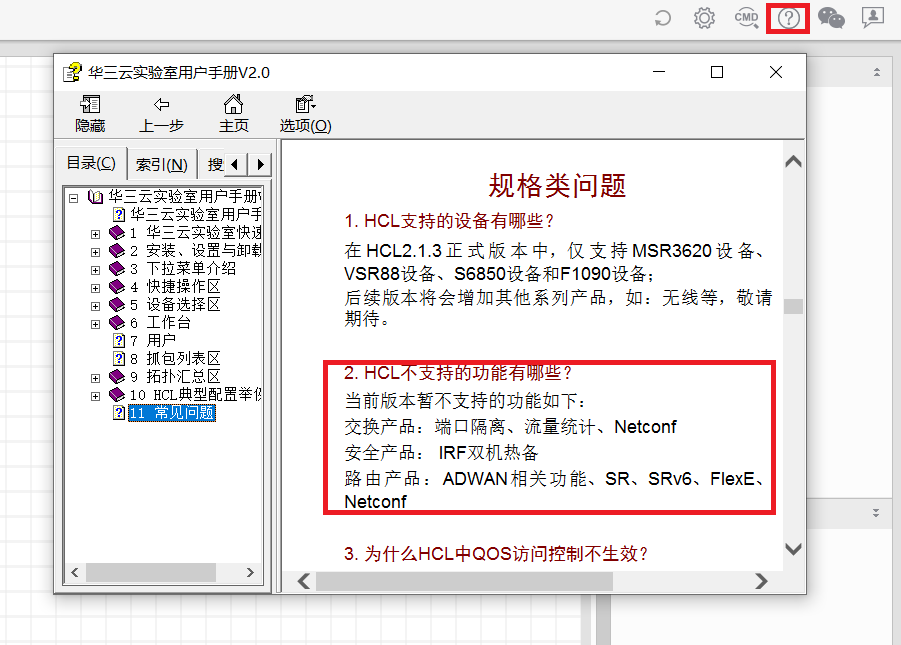Image resolution: width=901 pixels, height=645 pixels.
Task: Click the user feedback icon
Action: [x=873, y=18]
